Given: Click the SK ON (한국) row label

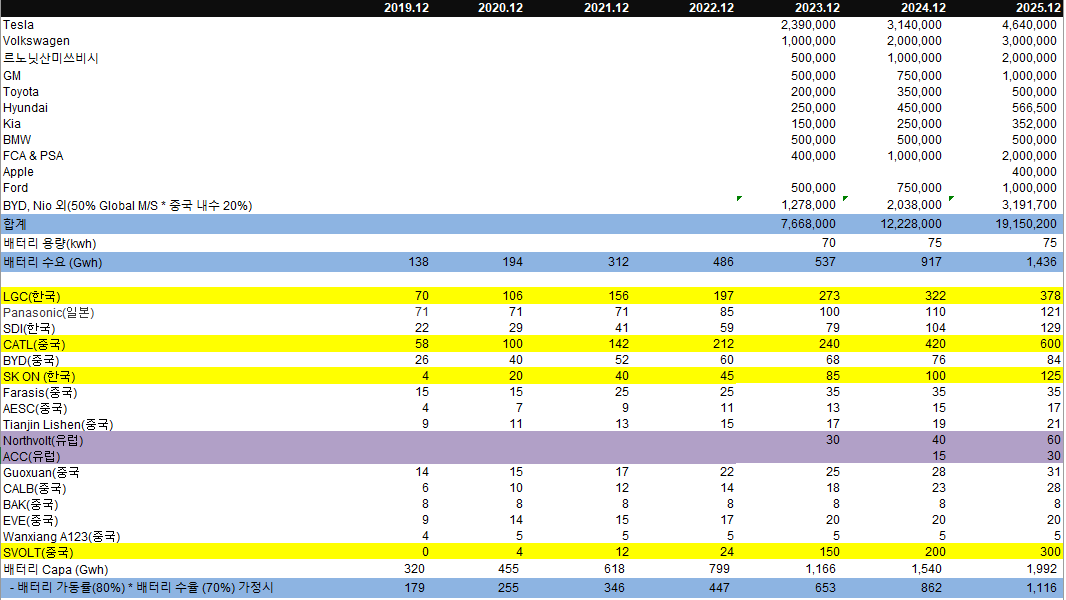Looking at the screenshot, I should 39,377.
